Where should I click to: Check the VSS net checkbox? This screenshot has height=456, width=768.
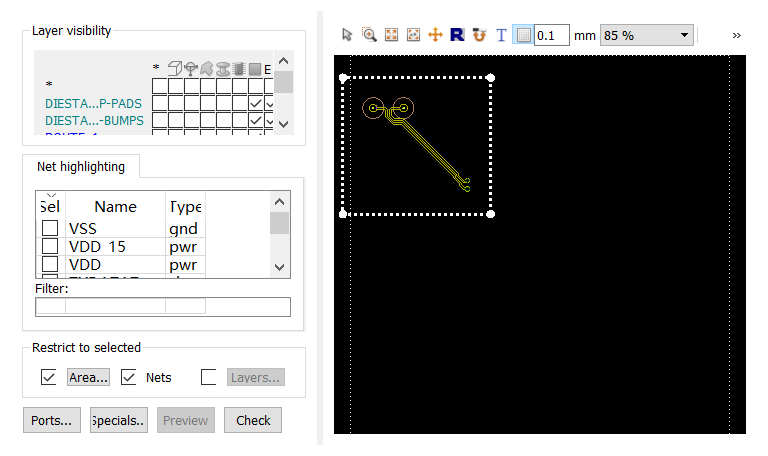pos(49,228)
